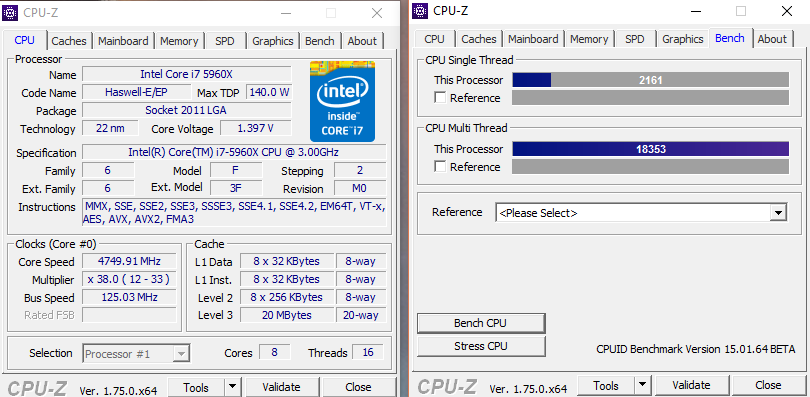Image resolution: width=810 pixels, height=397 pixels.
Task: Click the single thread score bar showing 2161
Action: coord(650,80)
